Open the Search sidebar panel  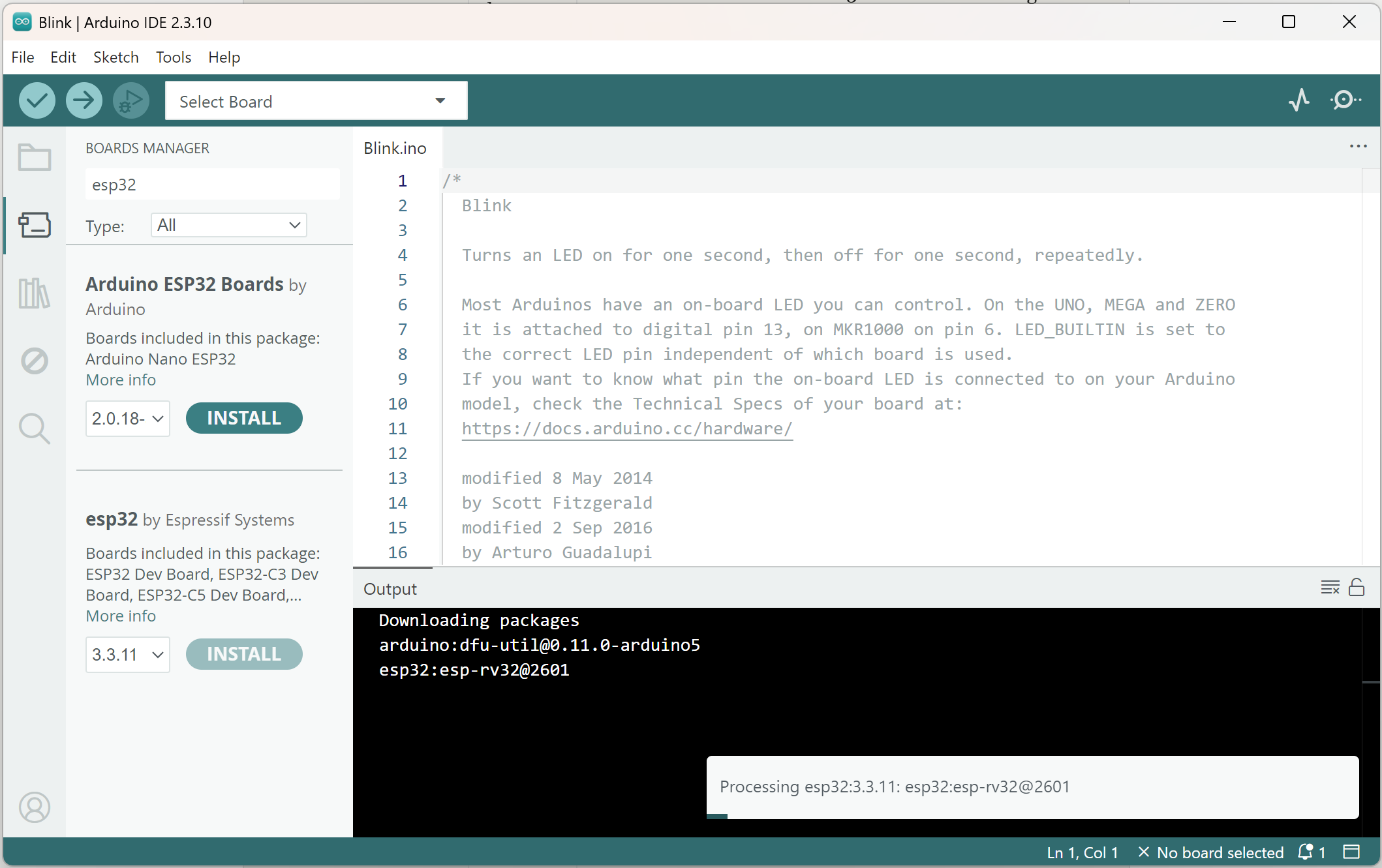[35, 428]
